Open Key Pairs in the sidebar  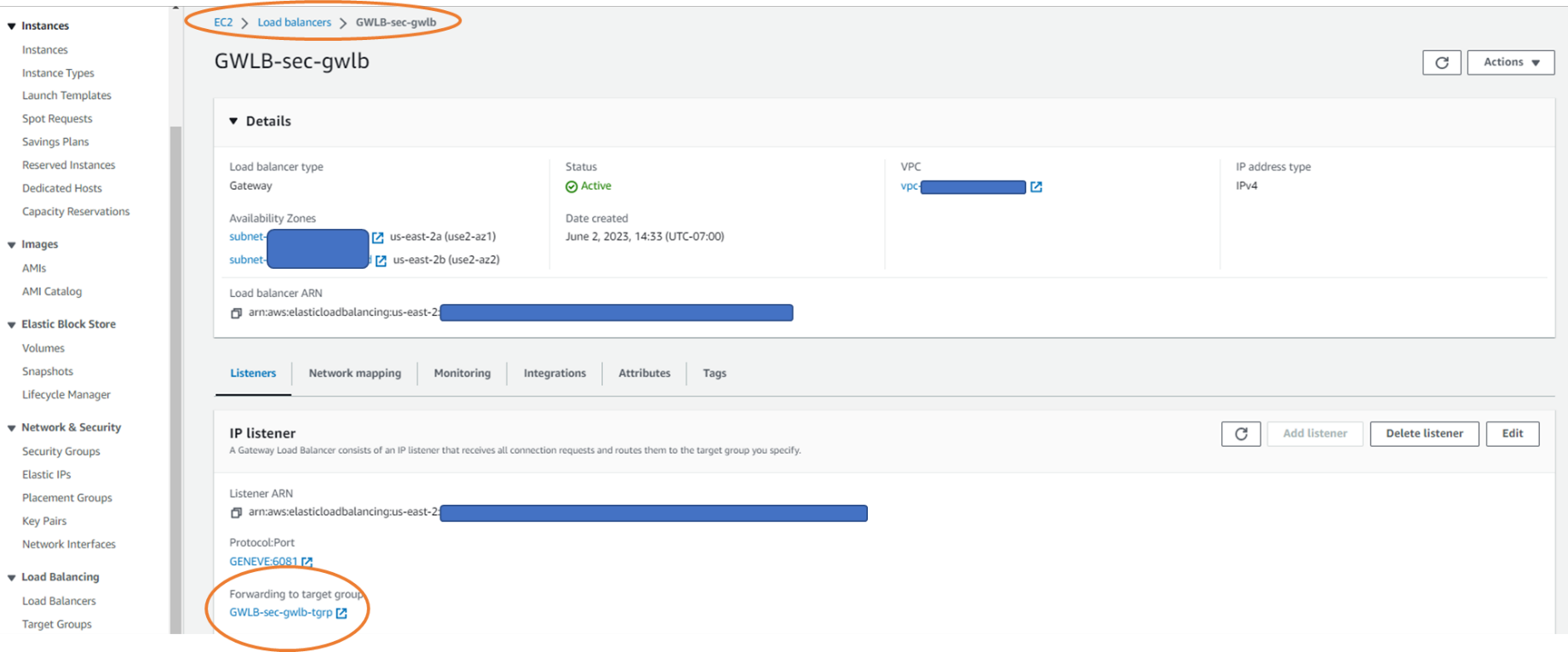point(44,521)
